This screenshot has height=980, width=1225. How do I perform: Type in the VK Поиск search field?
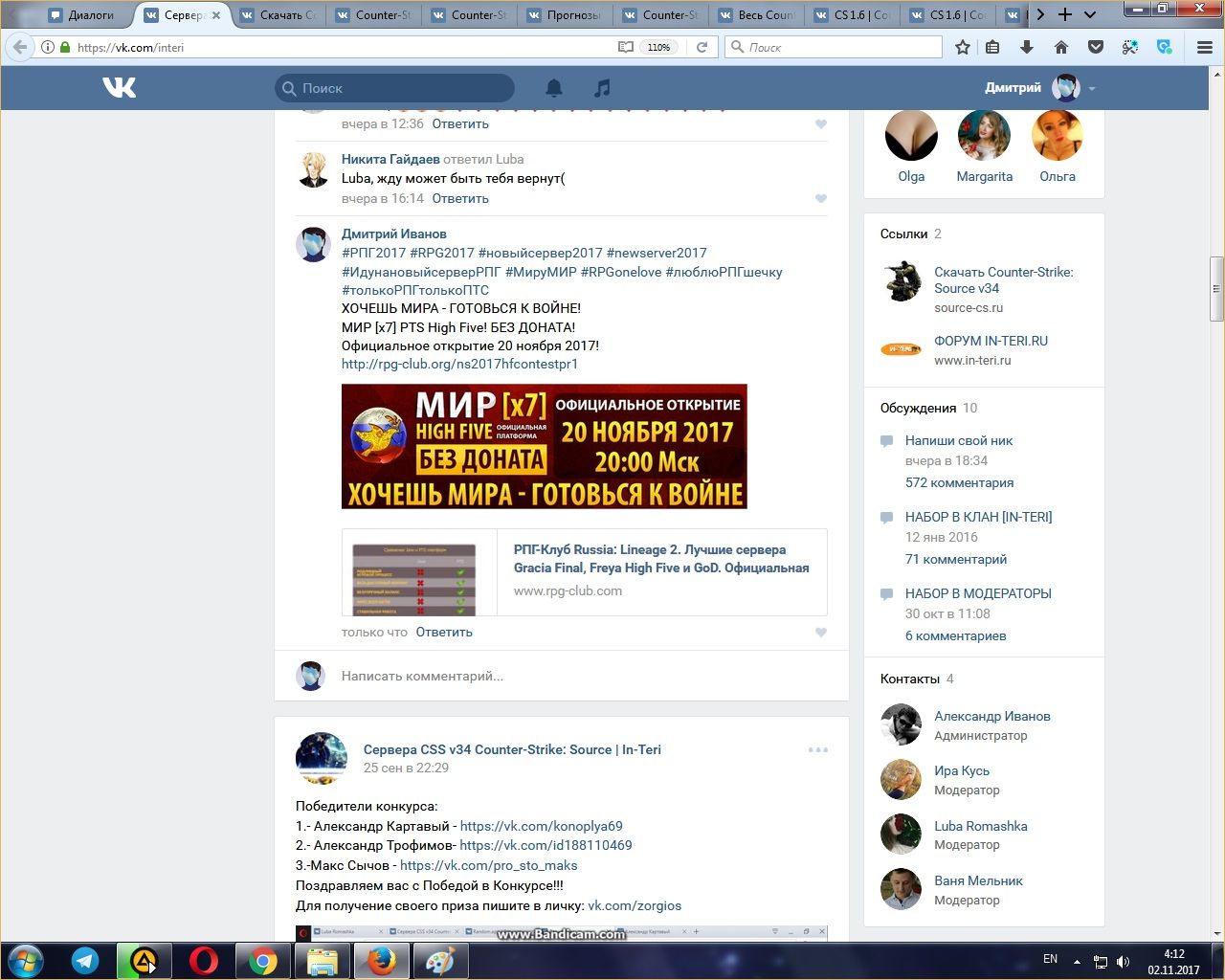394,88
